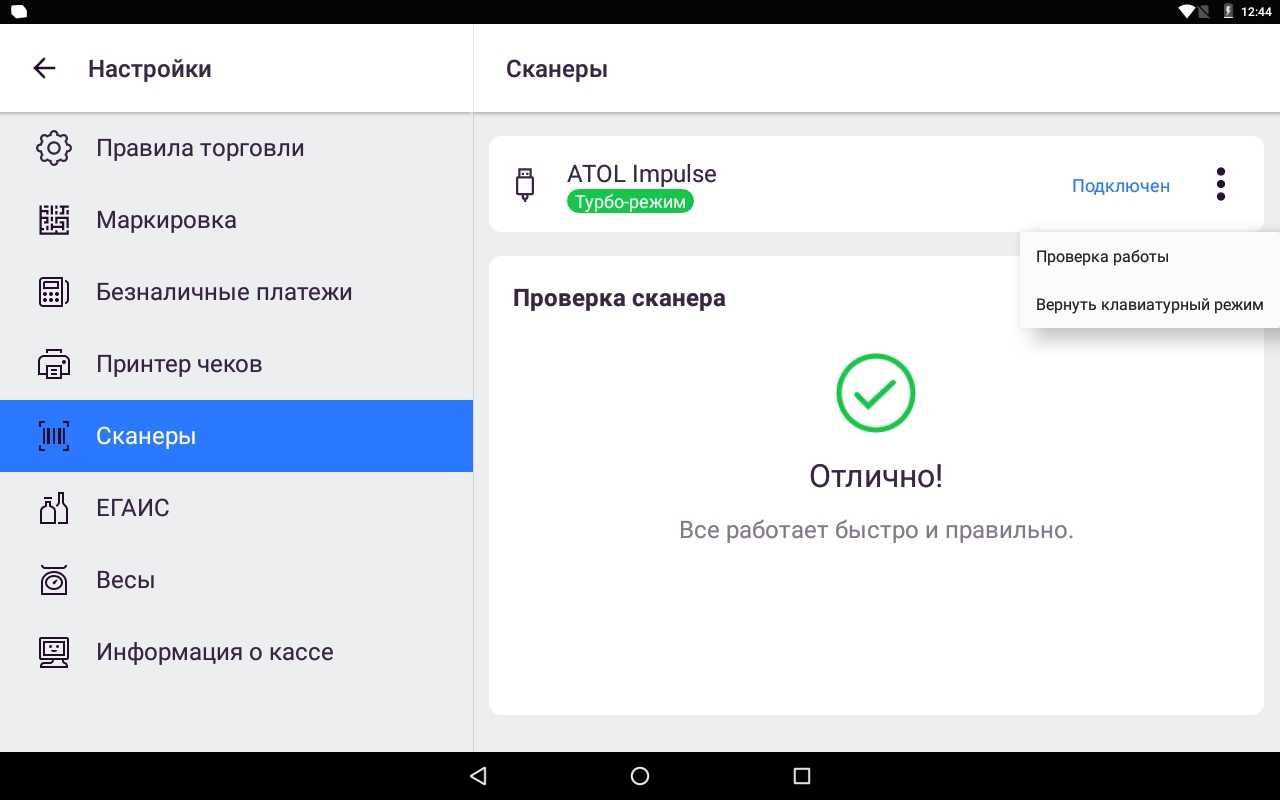
Task: Tap the Android recent apps square button
Action: tap(801, 776)
